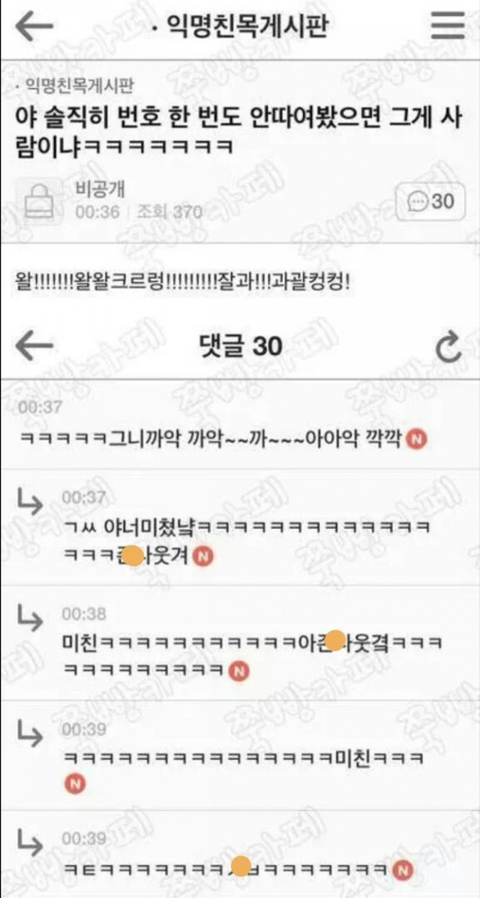Tap reply arrow of the 야너미쳤냐 reply

(x=29, y=503)
